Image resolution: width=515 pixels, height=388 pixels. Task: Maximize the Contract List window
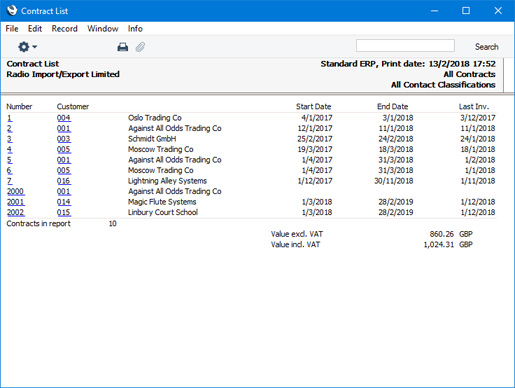pos(466,11)
